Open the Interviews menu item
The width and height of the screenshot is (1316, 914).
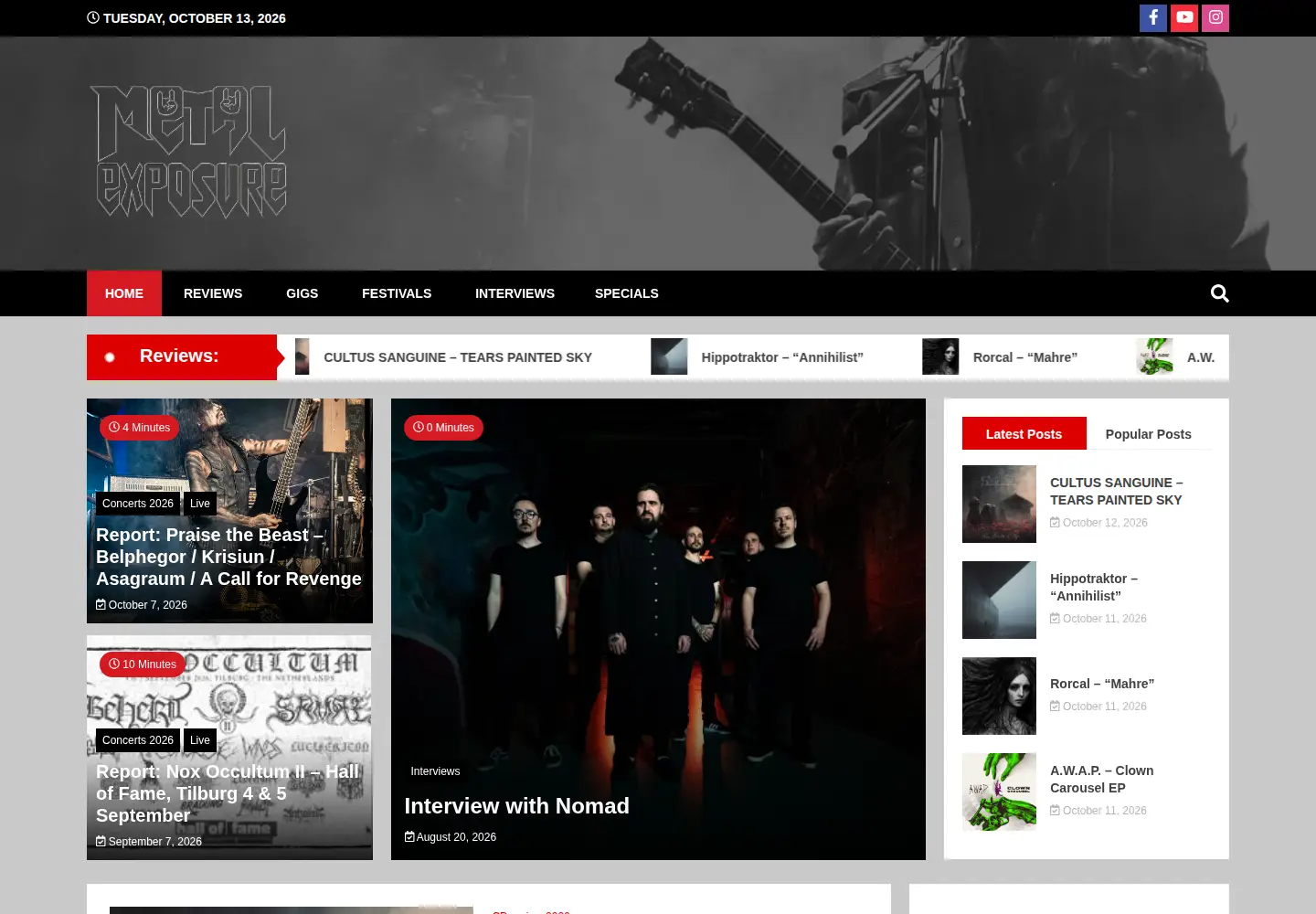515,293
